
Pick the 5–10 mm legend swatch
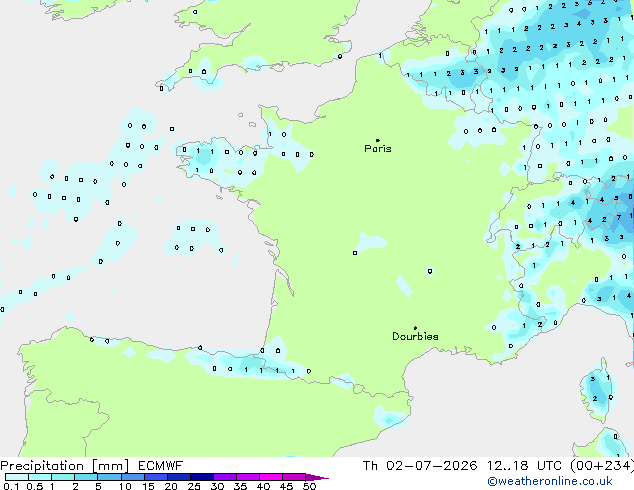click(109, 477)
